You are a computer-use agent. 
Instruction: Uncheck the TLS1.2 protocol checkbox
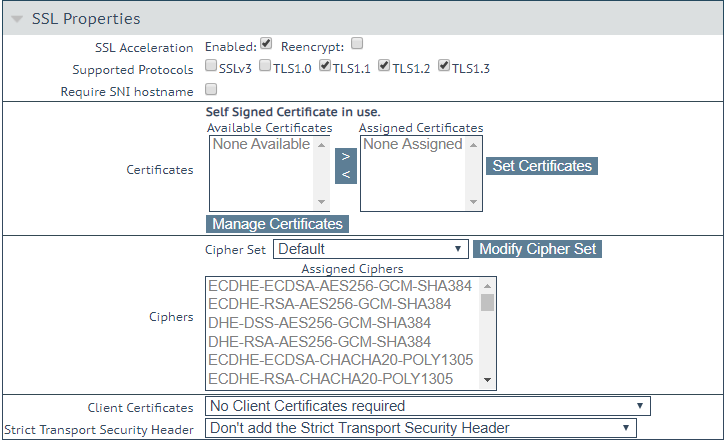[384, 66]
